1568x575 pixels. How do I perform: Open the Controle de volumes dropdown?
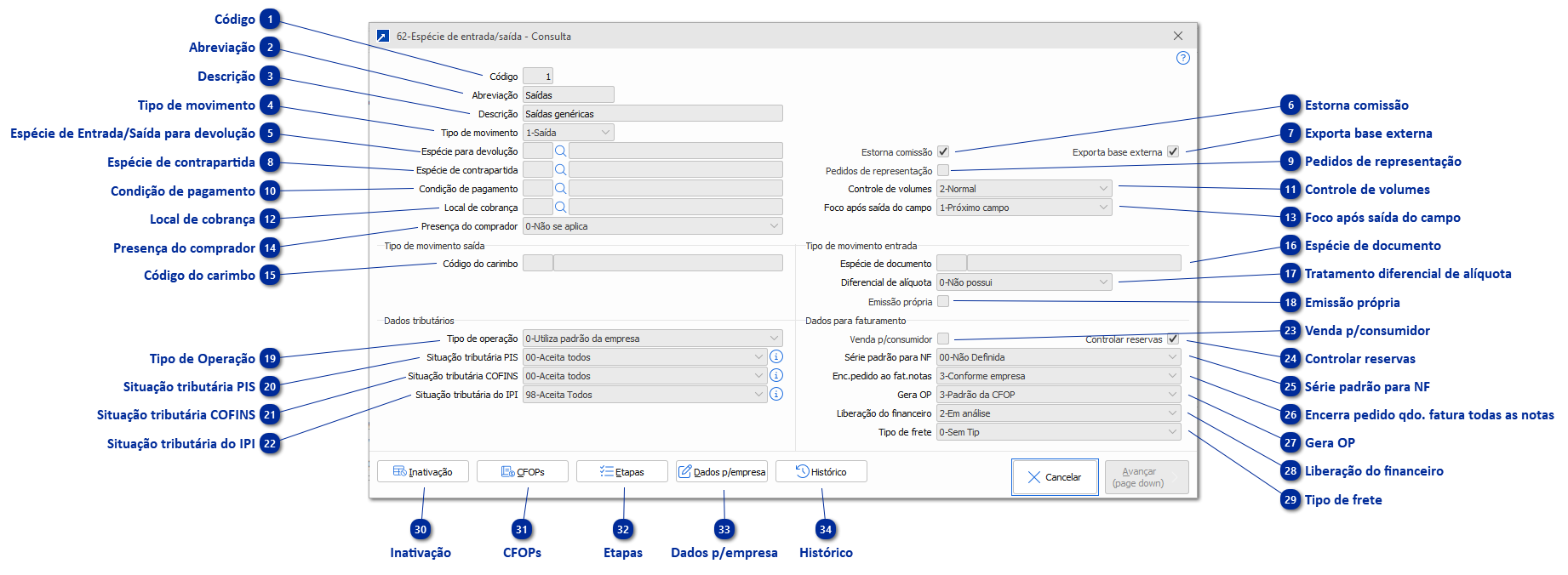click(1103, 188)
